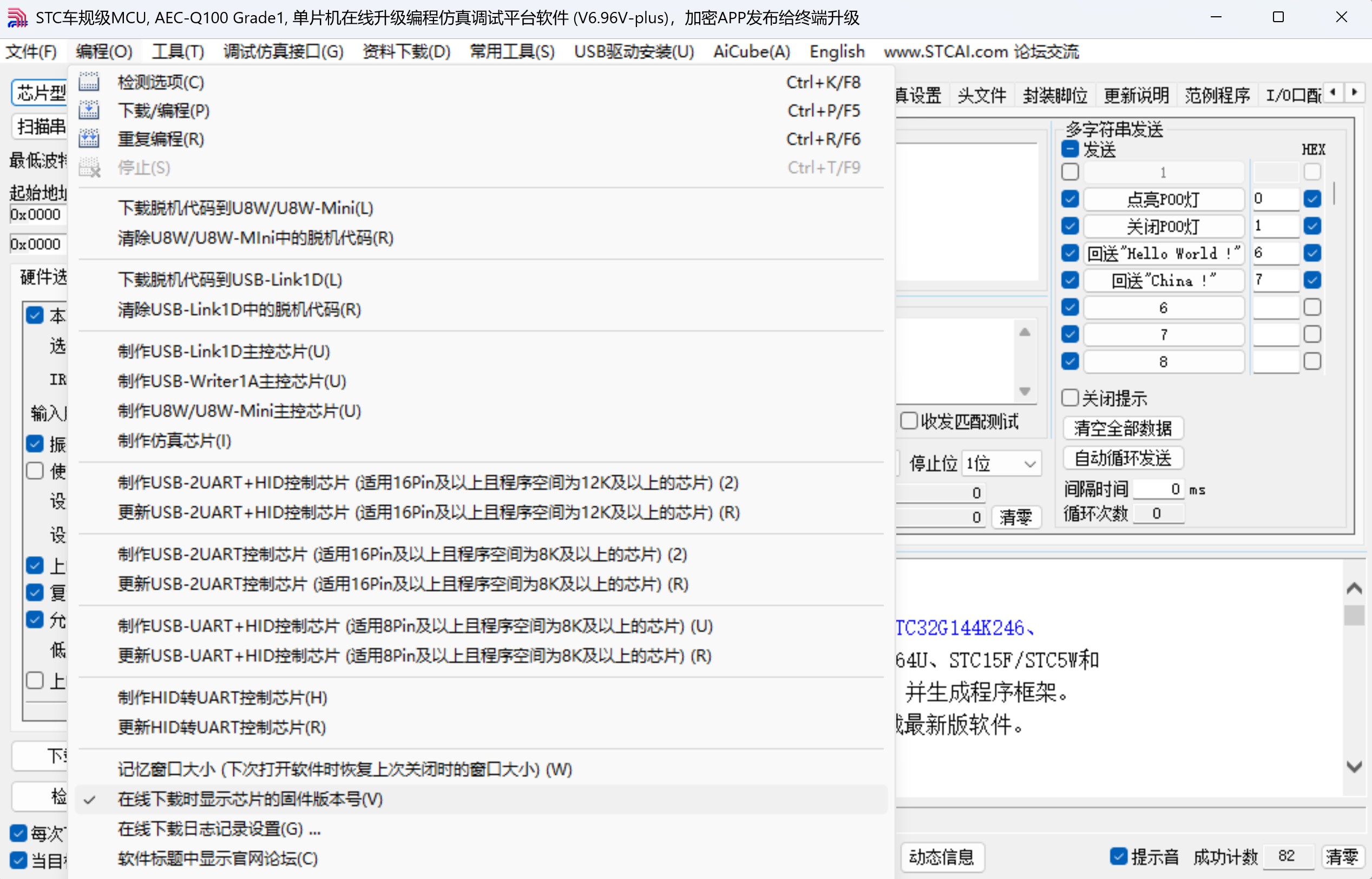1372x879 pixels.
Task: Click 清零 beside the counter fields
Action: (x=1016, y=517)
